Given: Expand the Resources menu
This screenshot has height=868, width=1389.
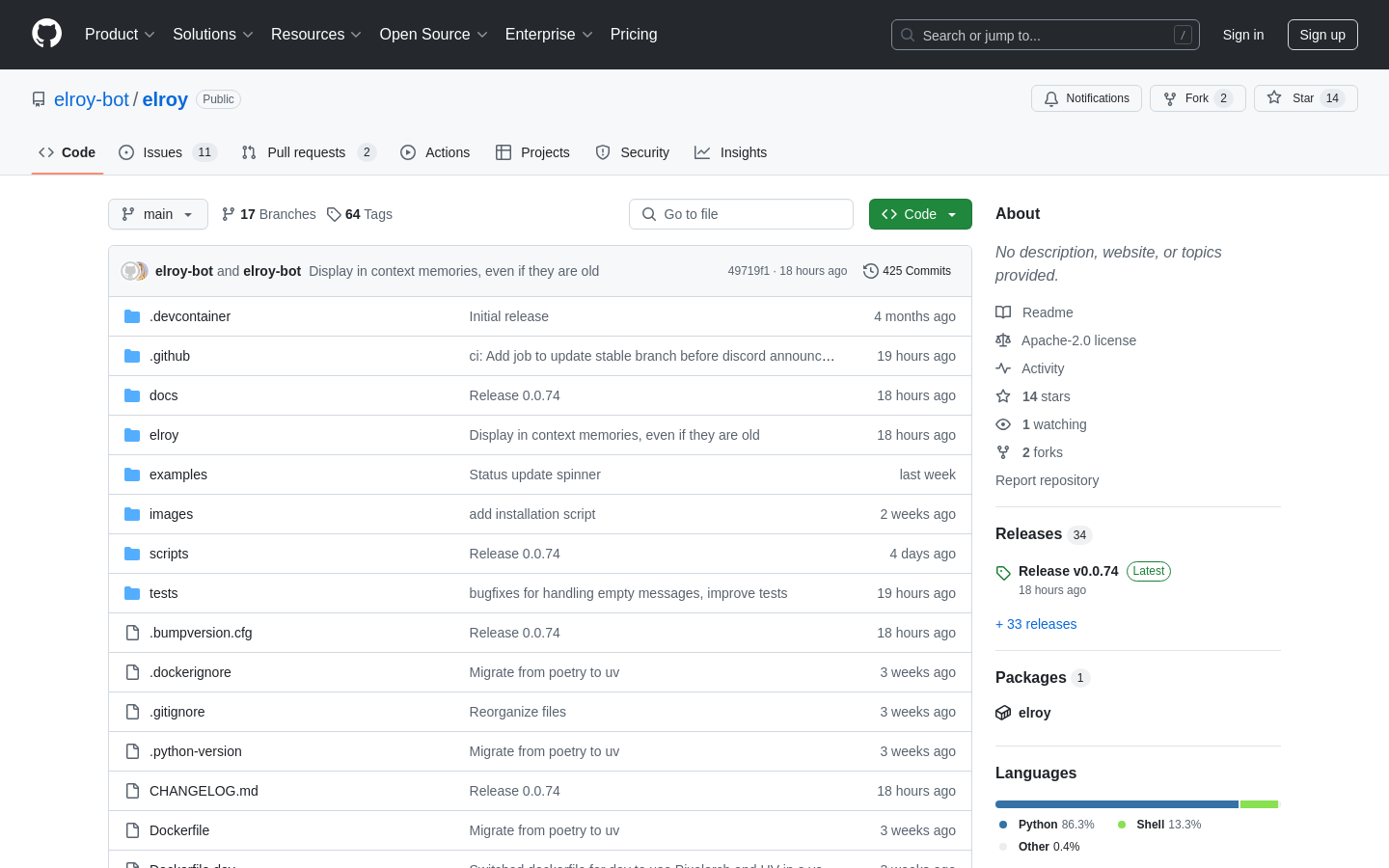Looking at the screenshot, I should [316, 34].
